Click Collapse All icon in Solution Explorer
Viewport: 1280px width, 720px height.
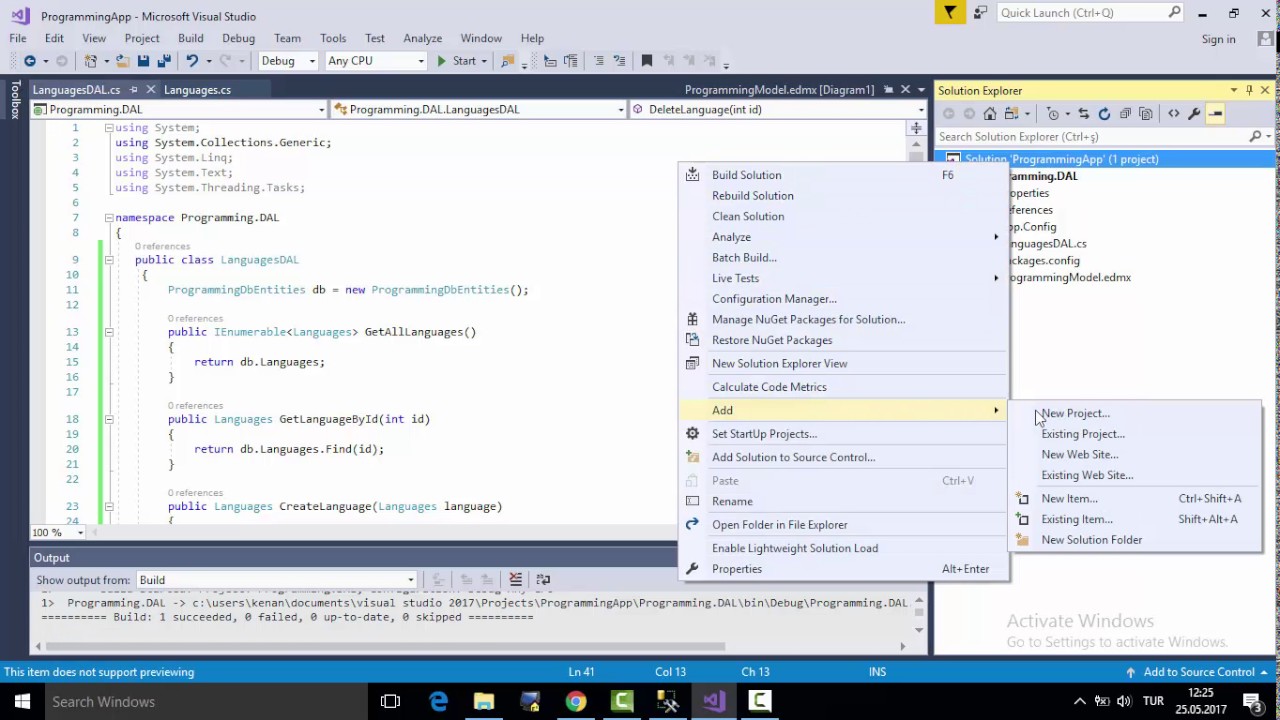coord(1125,114)
